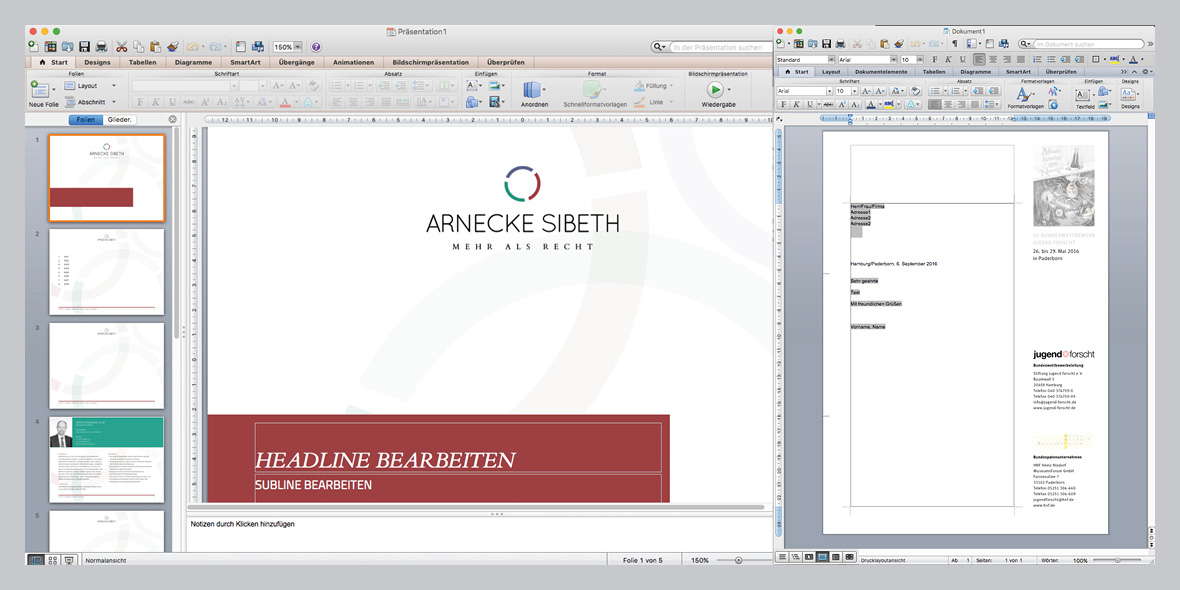Open the Standard style dropdown in Word
This screenshot has height=590, width=1180.
(x=829, y=59)
